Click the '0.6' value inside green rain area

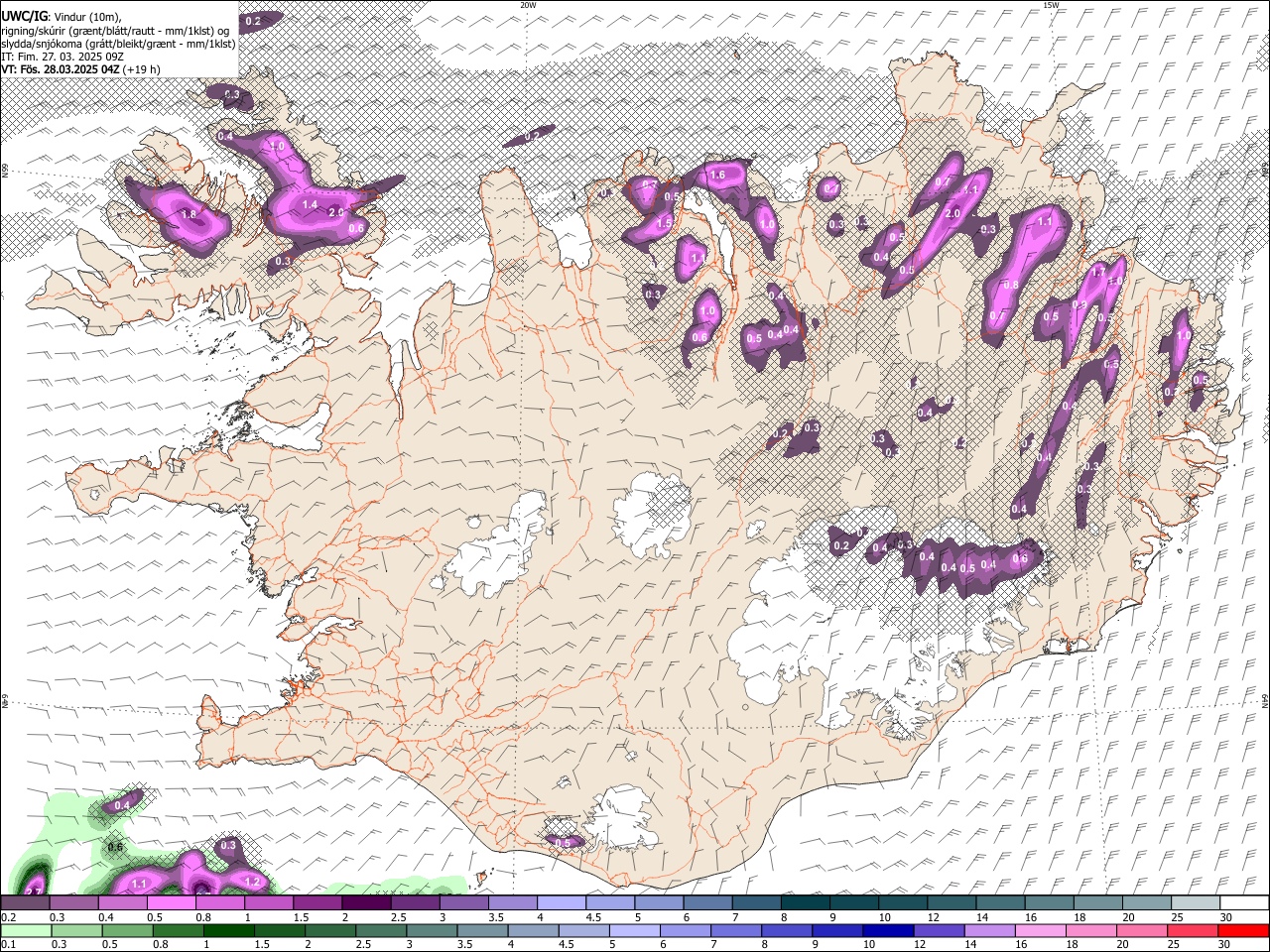[115, 848]
